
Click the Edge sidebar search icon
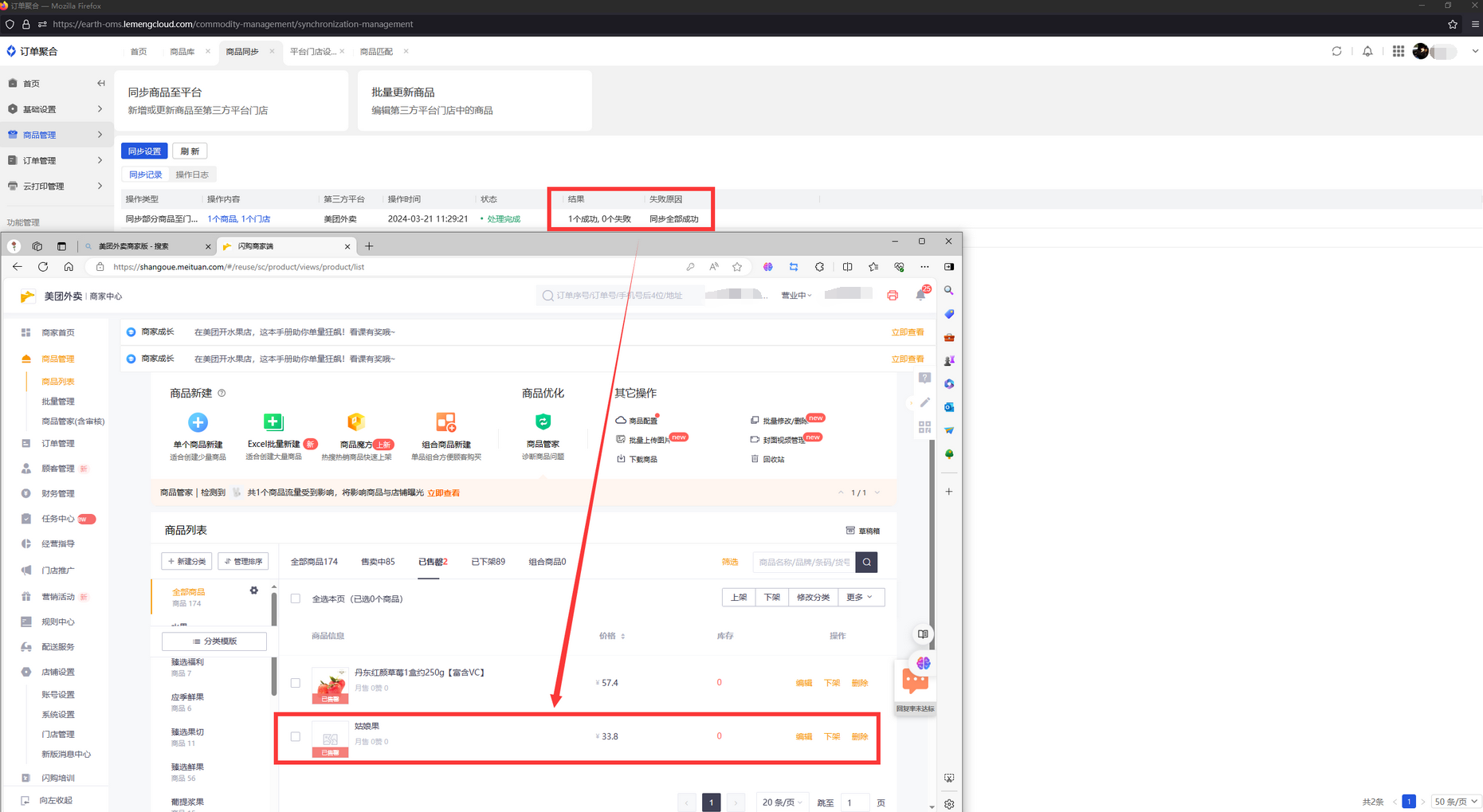[x=949, y=291]
